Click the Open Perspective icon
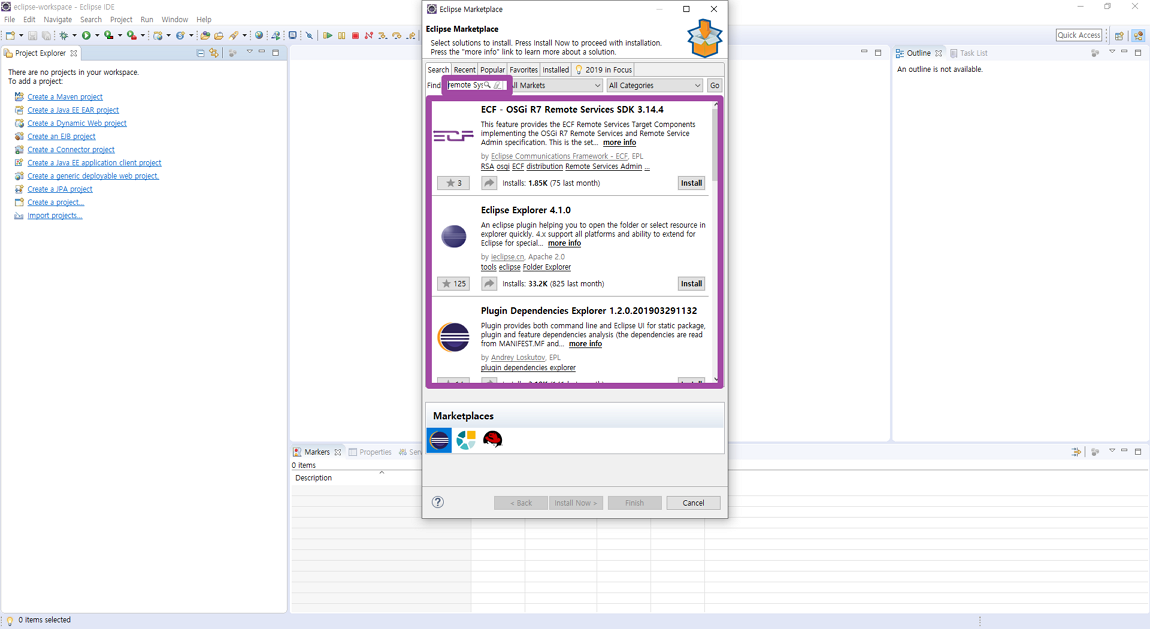Viewport: 1150px width, 629px height. pyautogui.click(x=1119, y=35)
